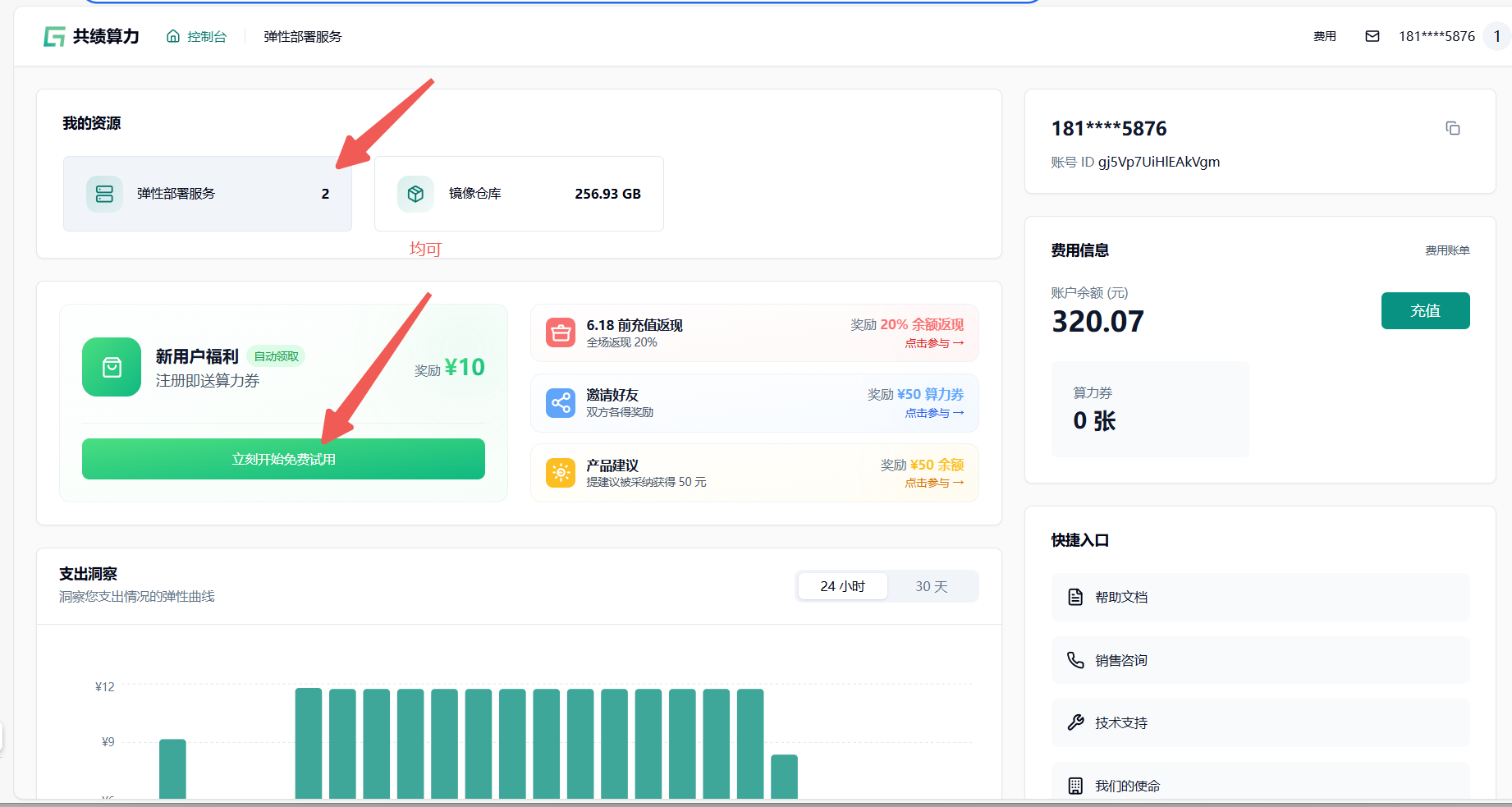Open the 费用 menu in header
1512x807 pixels.
[x=1324, y=36]
